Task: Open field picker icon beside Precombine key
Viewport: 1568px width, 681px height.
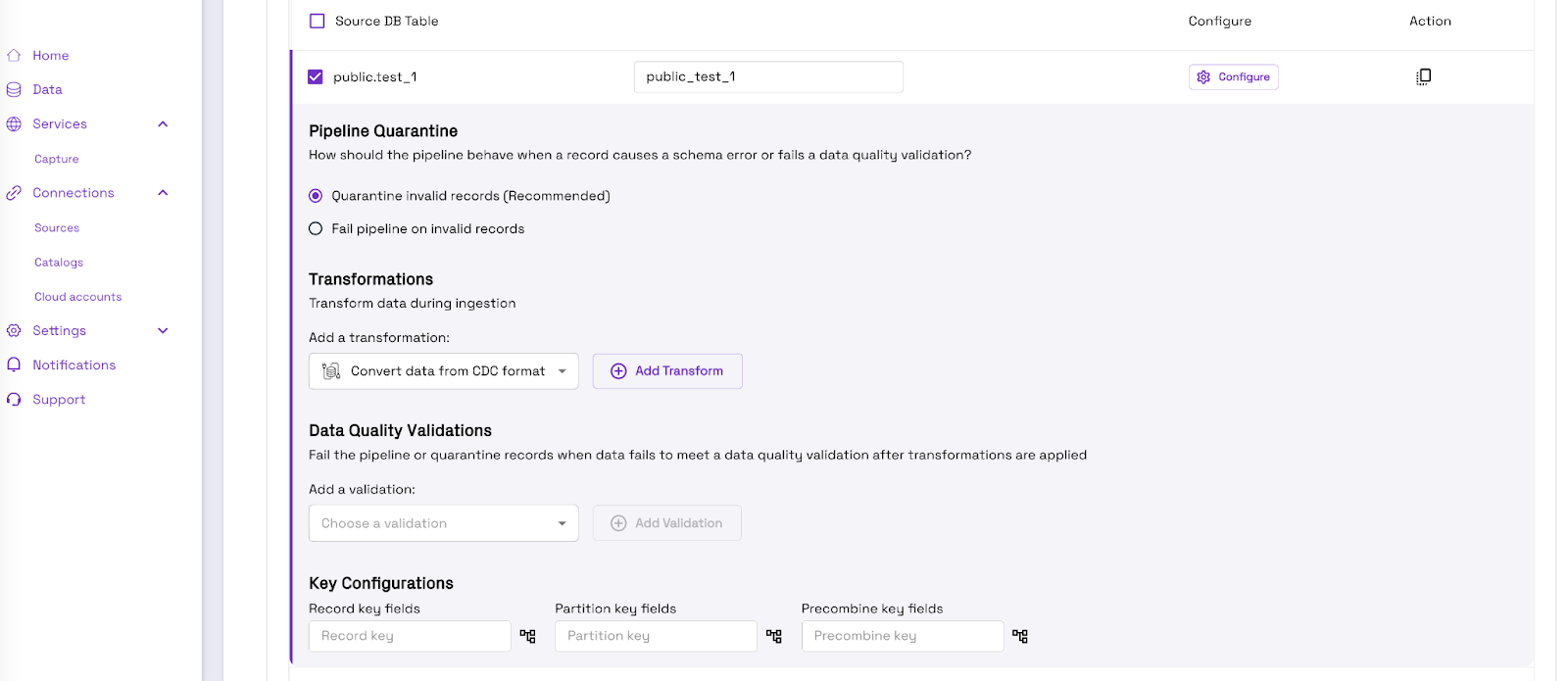Action: pyautogui.click(x=1019, y=636)
